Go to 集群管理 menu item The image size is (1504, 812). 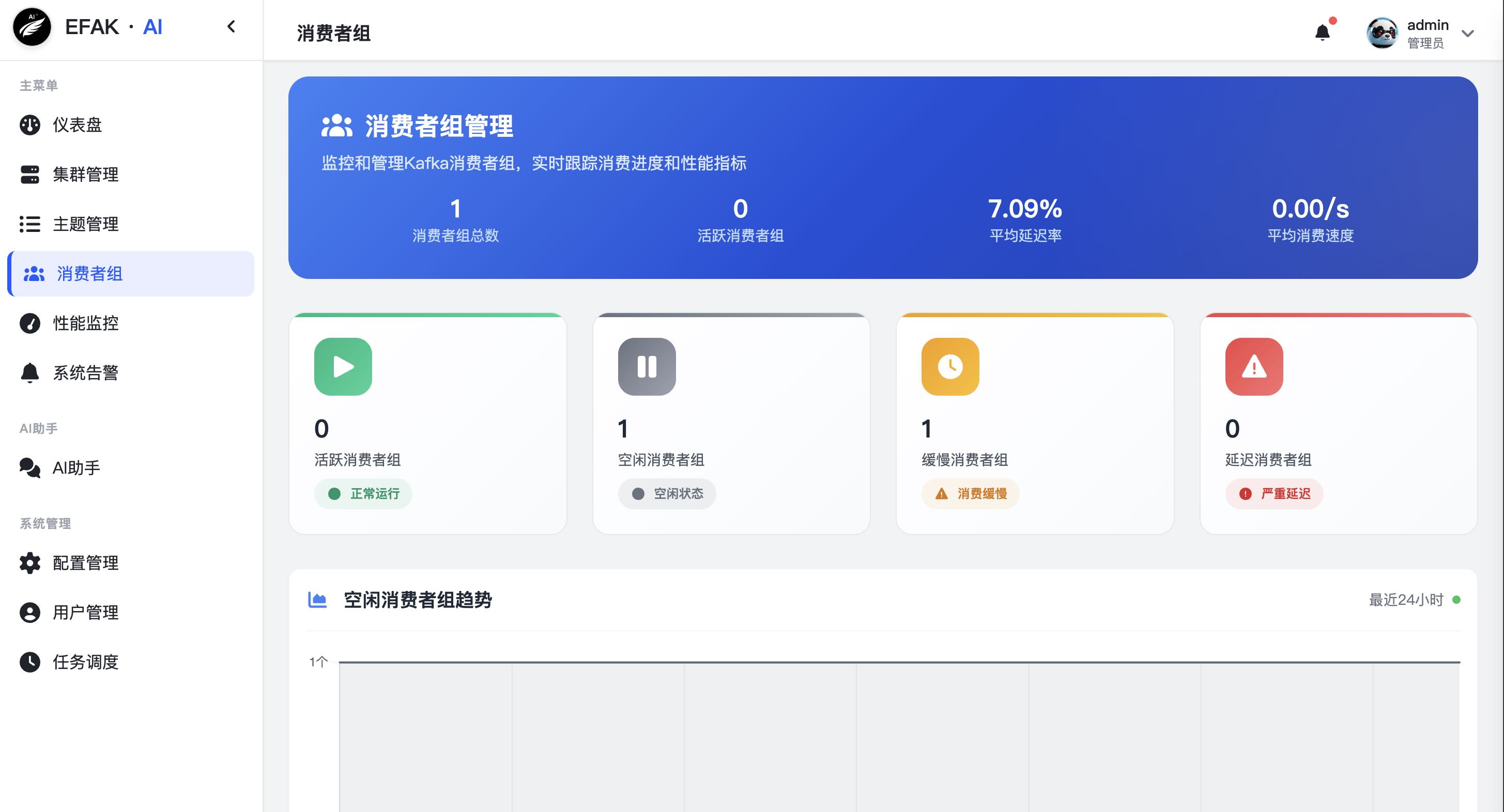85,175
